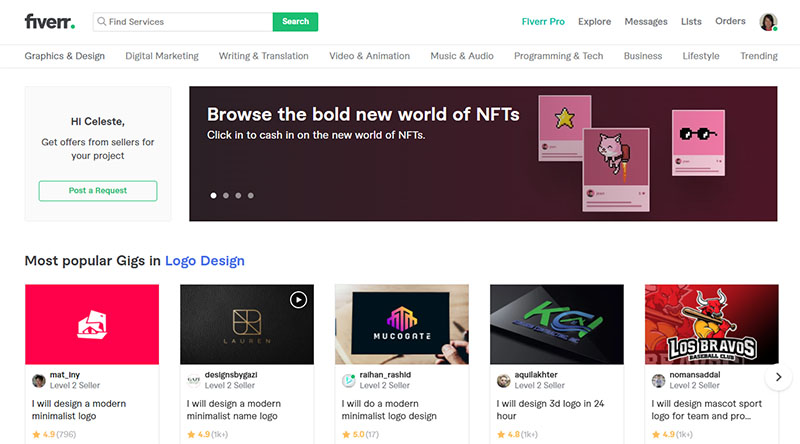Click seller name mat_lny

65,375
